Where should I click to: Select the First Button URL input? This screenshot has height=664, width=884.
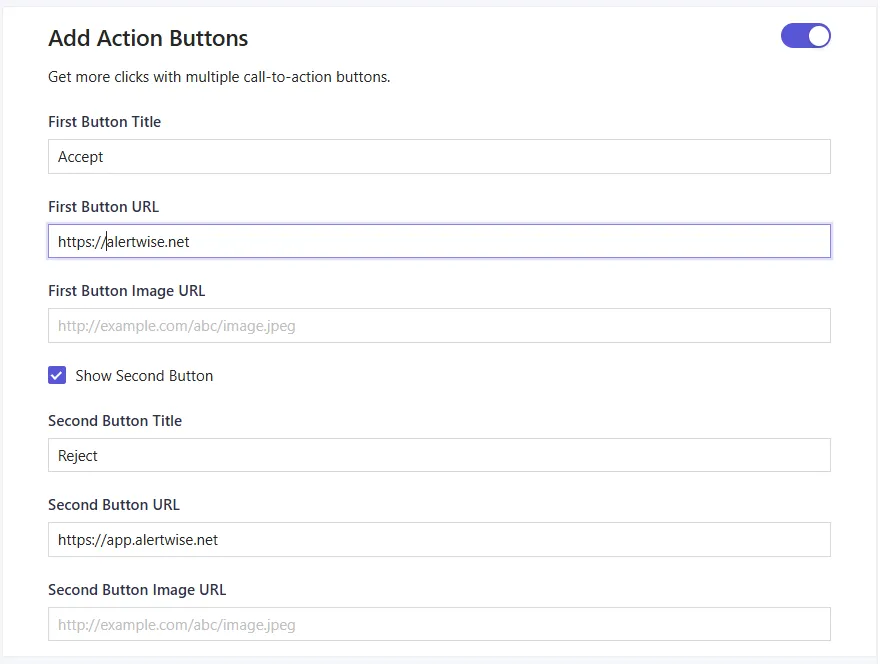pos(439,241)
